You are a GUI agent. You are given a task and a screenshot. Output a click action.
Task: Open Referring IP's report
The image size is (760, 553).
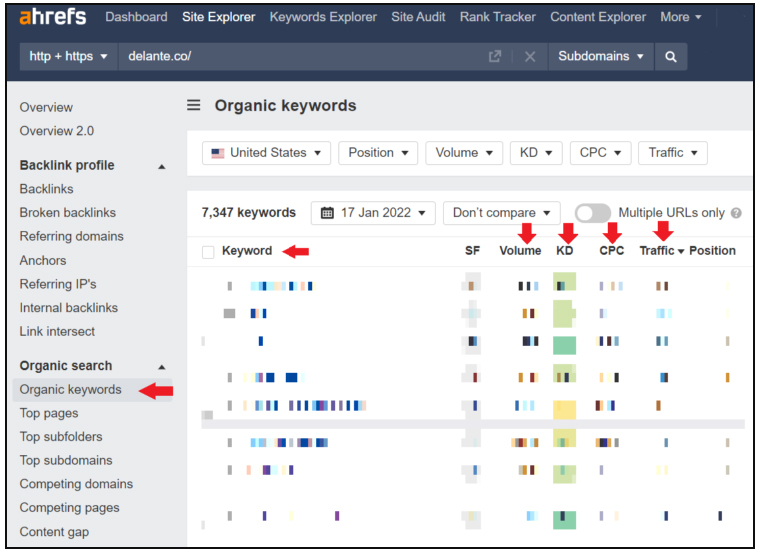click(x=58, y=284)
